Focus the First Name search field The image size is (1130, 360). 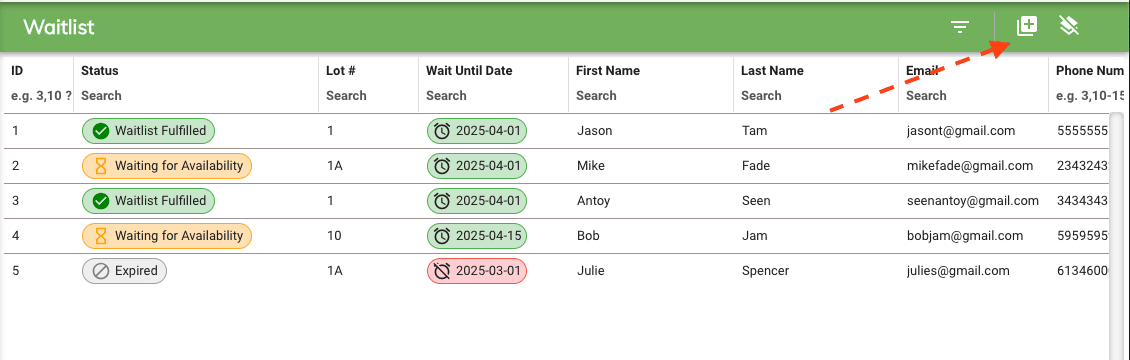coord(651,96)
